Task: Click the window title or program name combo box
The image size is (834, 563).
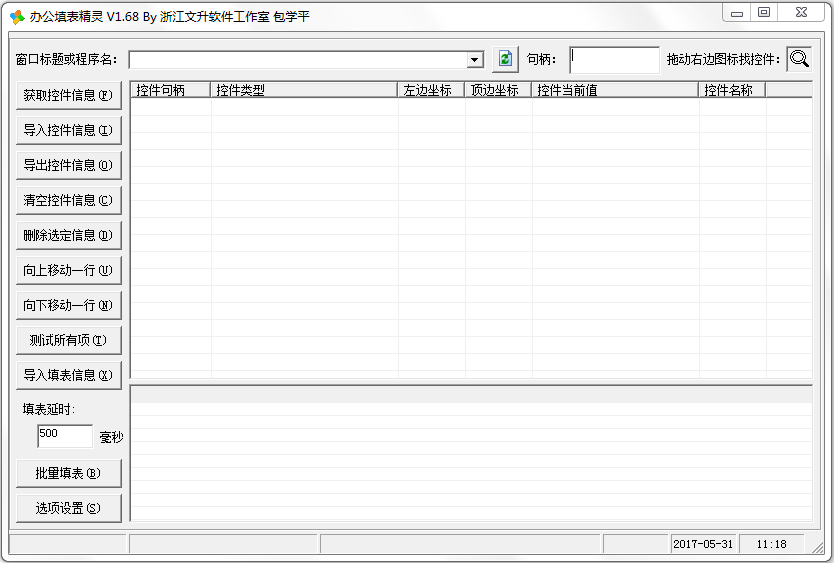Action: (306, 60)
